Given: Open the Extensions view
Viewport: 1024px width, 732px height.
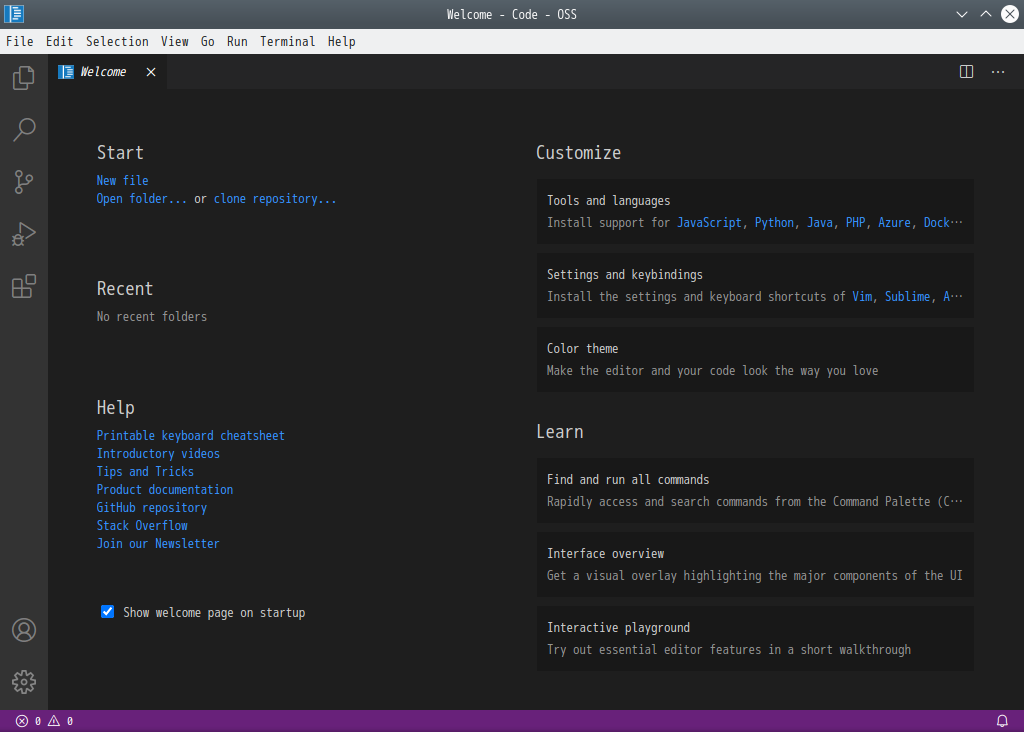Looking at the screenshot, I should [24, 286].
